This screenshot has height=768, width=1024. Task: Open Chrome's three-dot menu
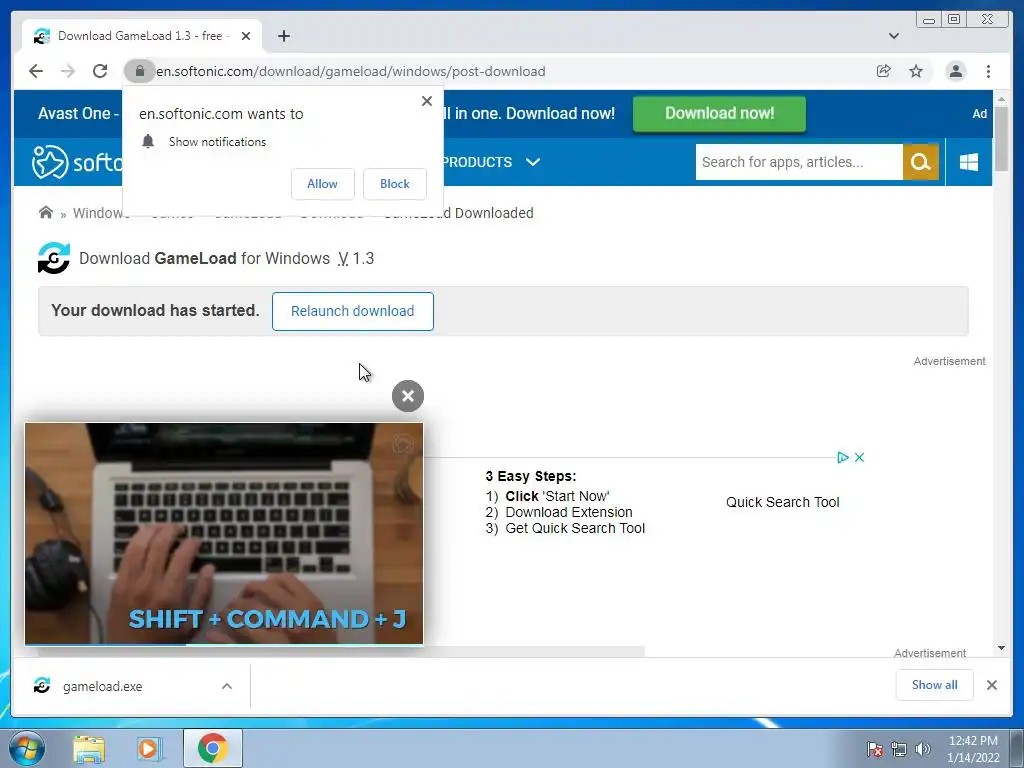pos(988,71)
